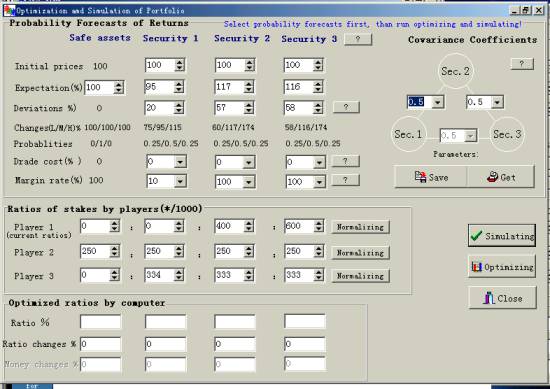
Task: Adjust Player 2 Security 1 stake stepper
Action: pos(179,251)
